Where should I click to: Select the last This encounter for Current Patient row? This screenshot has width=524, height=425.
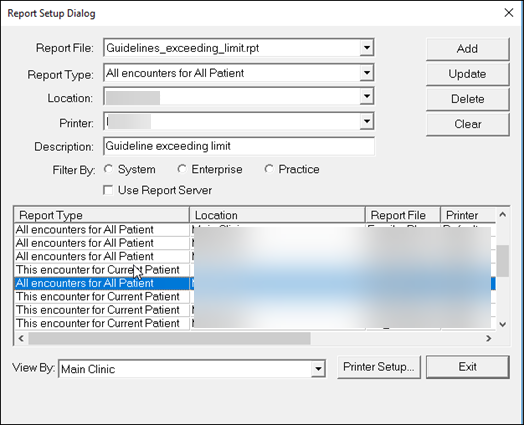coord(255,323)
